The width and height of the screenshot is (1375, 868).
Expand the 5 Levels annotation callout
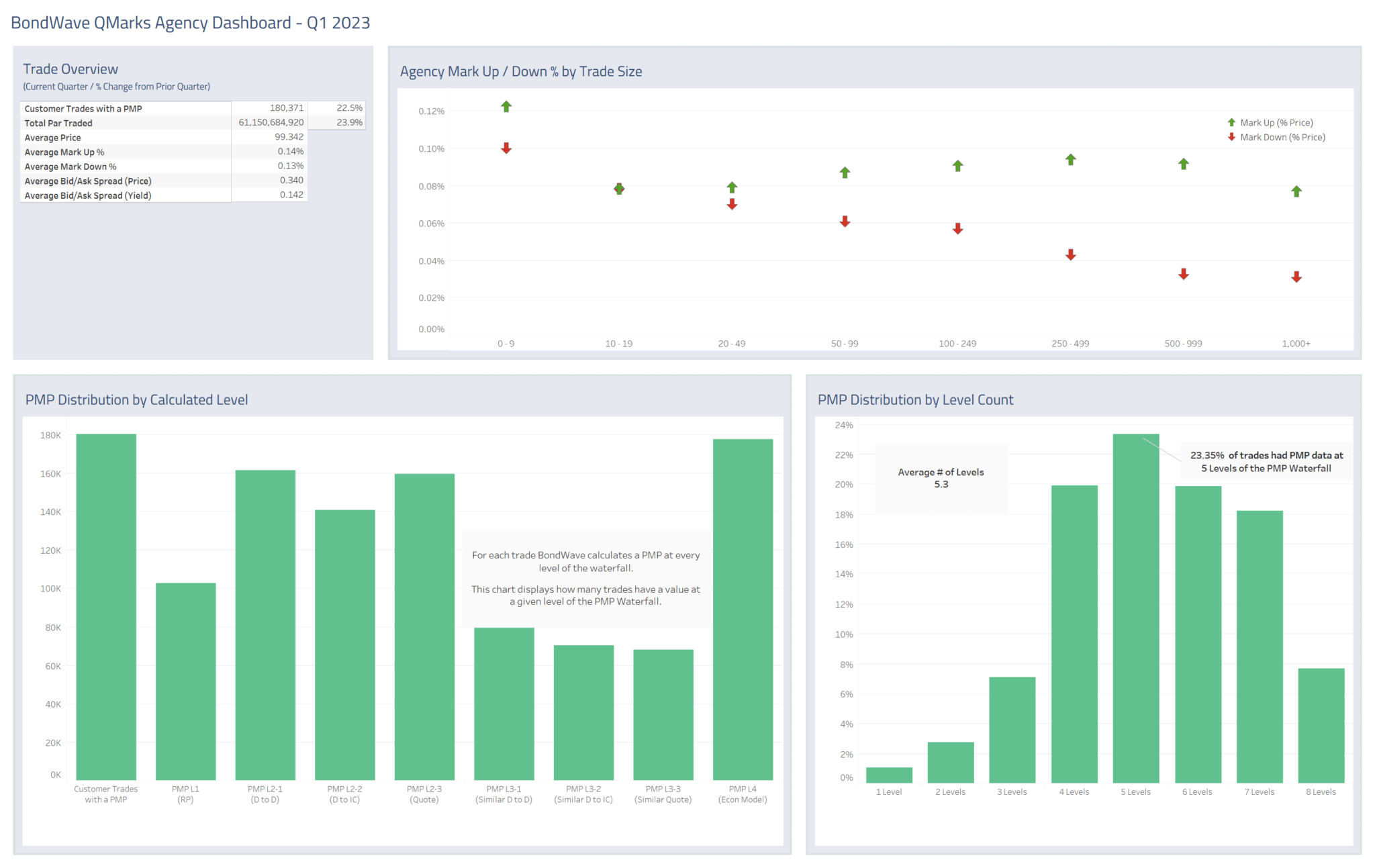coord(1266,461)
